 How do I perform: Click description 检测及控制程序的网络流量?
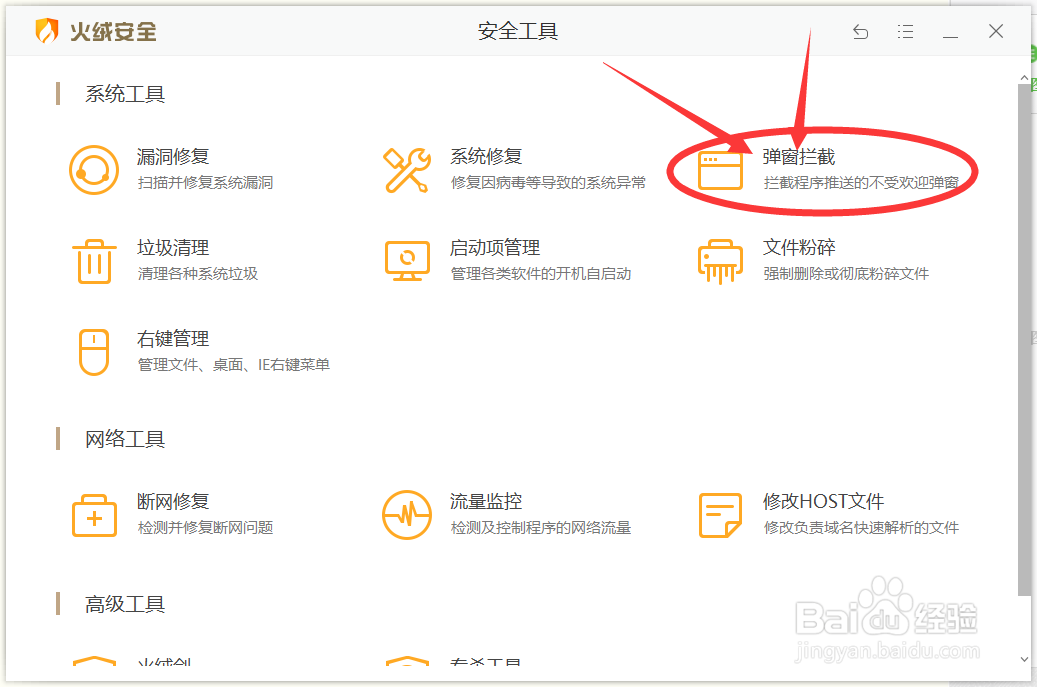coord(541,528)
